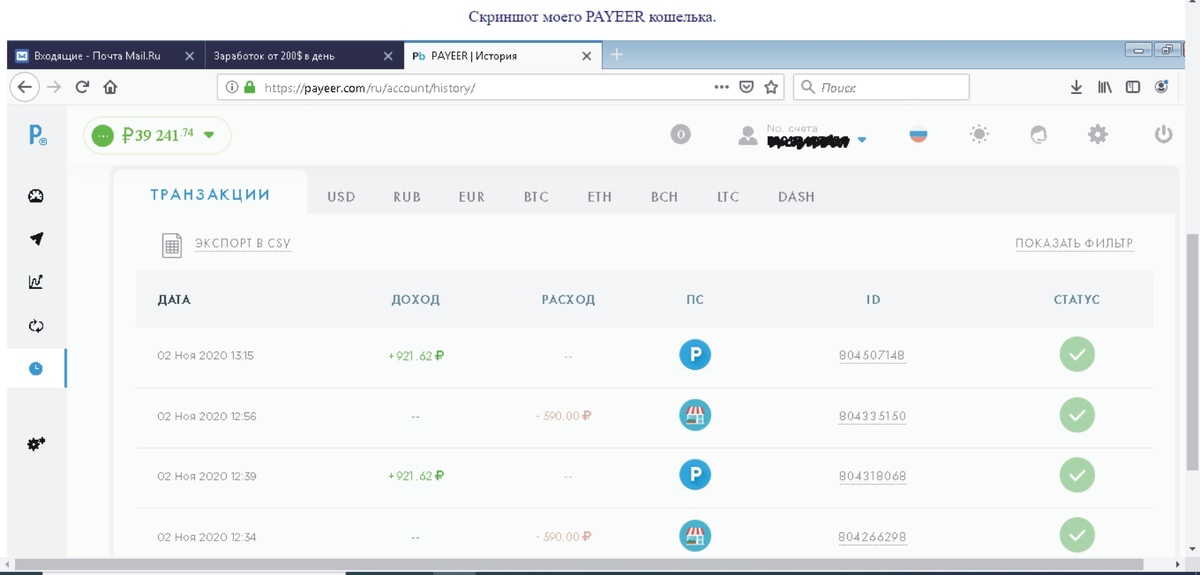Switch to the EUR tab

tap(472, 197)
